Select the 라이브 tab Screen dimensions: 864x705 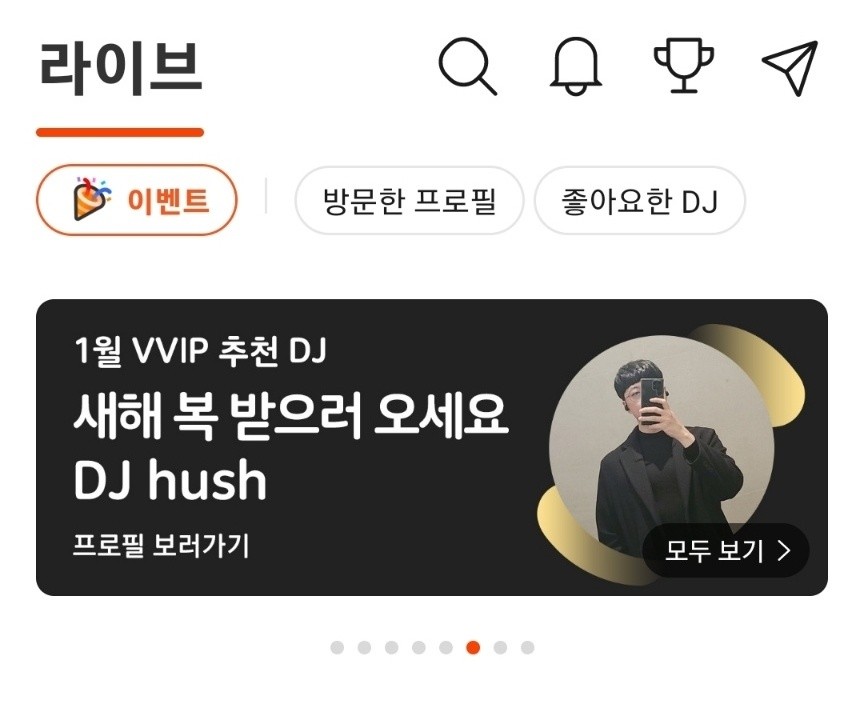click(x=121, y=68)
